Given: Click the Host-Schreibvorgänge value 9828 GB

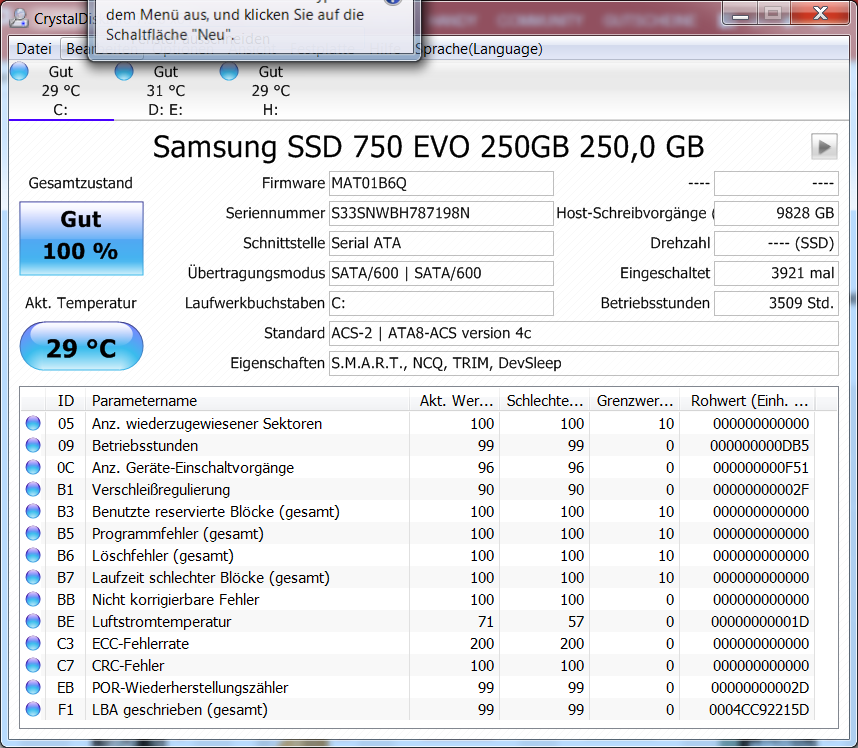Looking at the screenshot, I should (776, 213).
